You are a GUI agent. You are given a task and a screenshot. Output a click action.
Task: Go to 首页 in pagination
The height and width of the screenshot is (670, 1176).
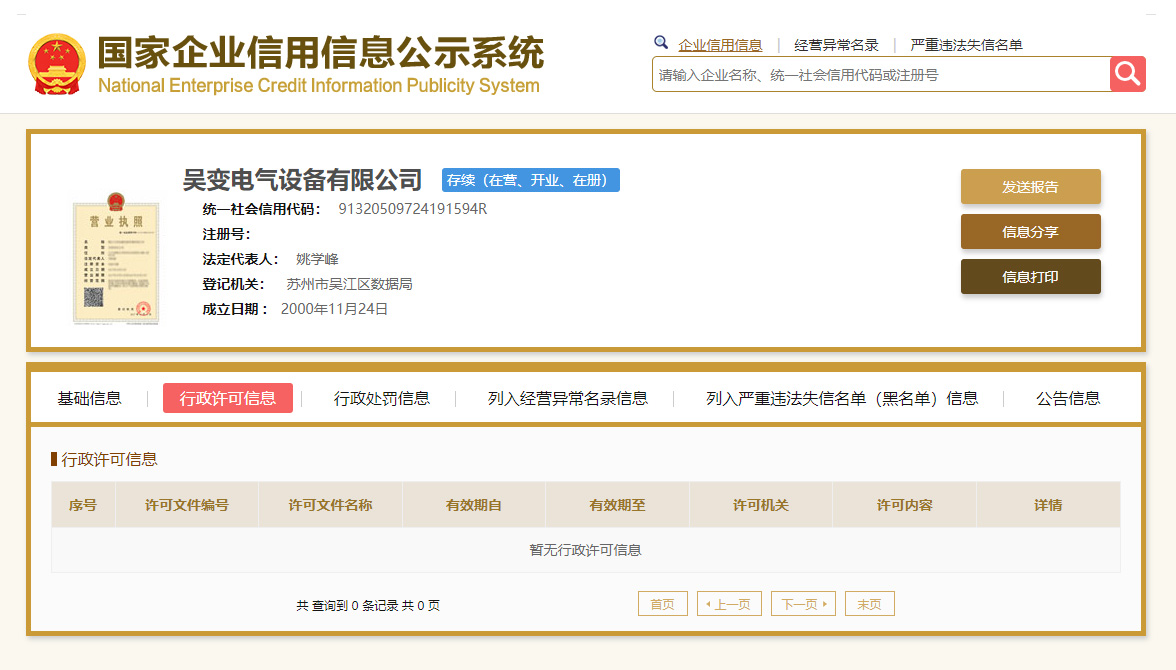[662, 604]
